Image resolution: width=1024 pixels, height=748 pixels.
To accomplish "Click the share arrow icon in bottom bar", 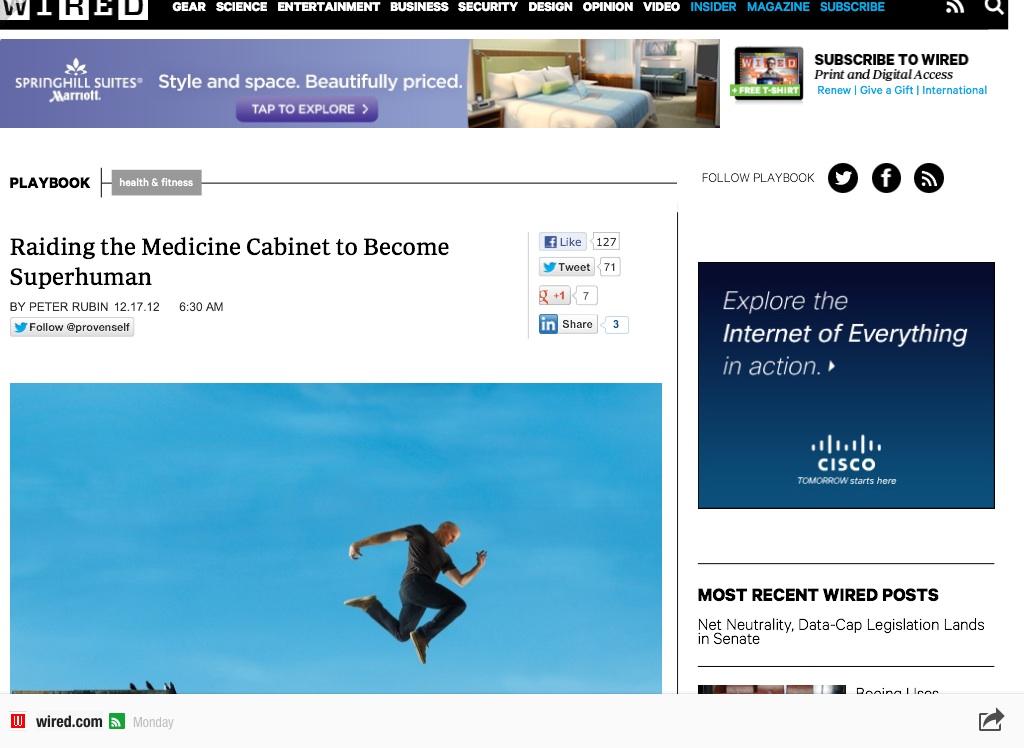I will (x=991, y=720).
